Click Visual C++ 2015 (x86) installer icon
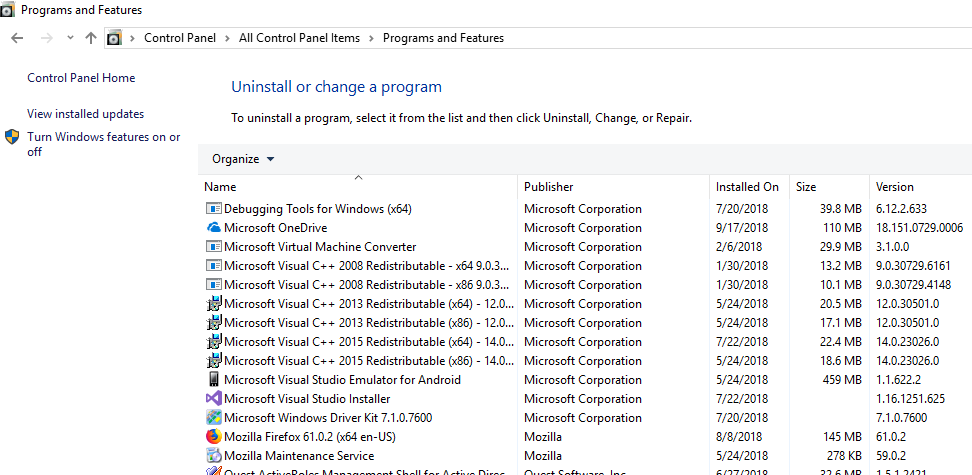972x475 pixels. (213, 360)
